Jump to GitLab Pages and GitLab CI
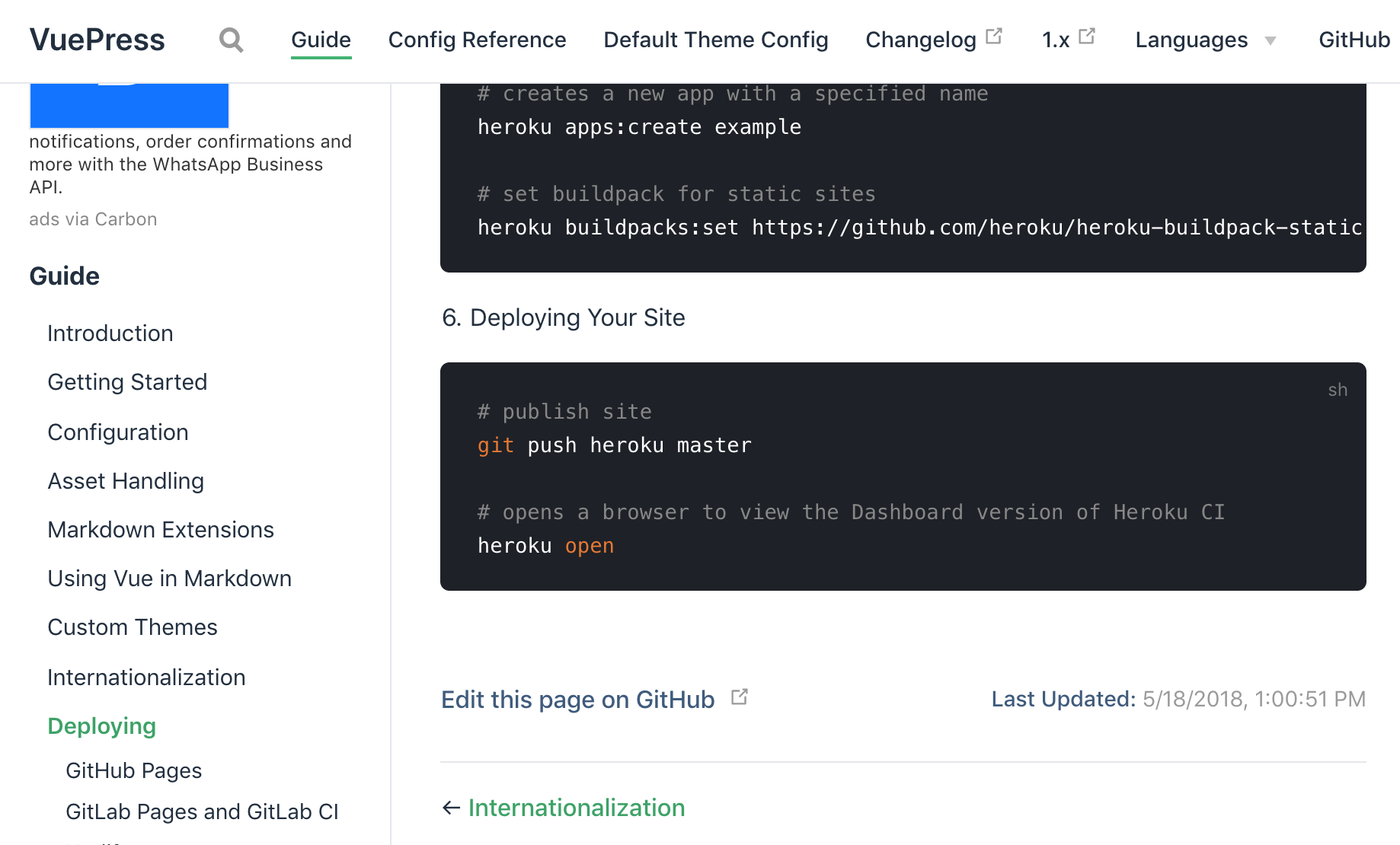The image size is (1400, 845). (x=202, y=812)
